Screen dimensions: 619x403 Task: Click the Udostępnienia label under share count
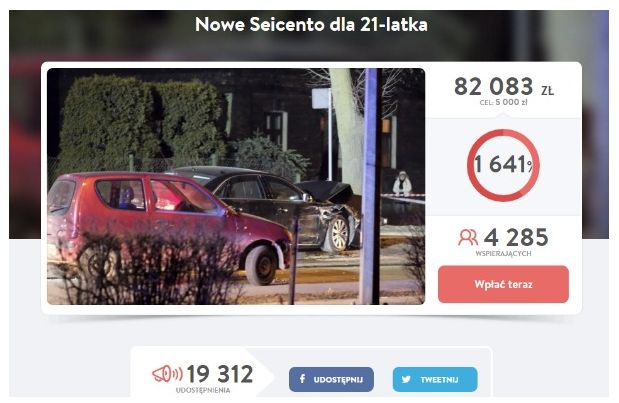pos(203,390)
